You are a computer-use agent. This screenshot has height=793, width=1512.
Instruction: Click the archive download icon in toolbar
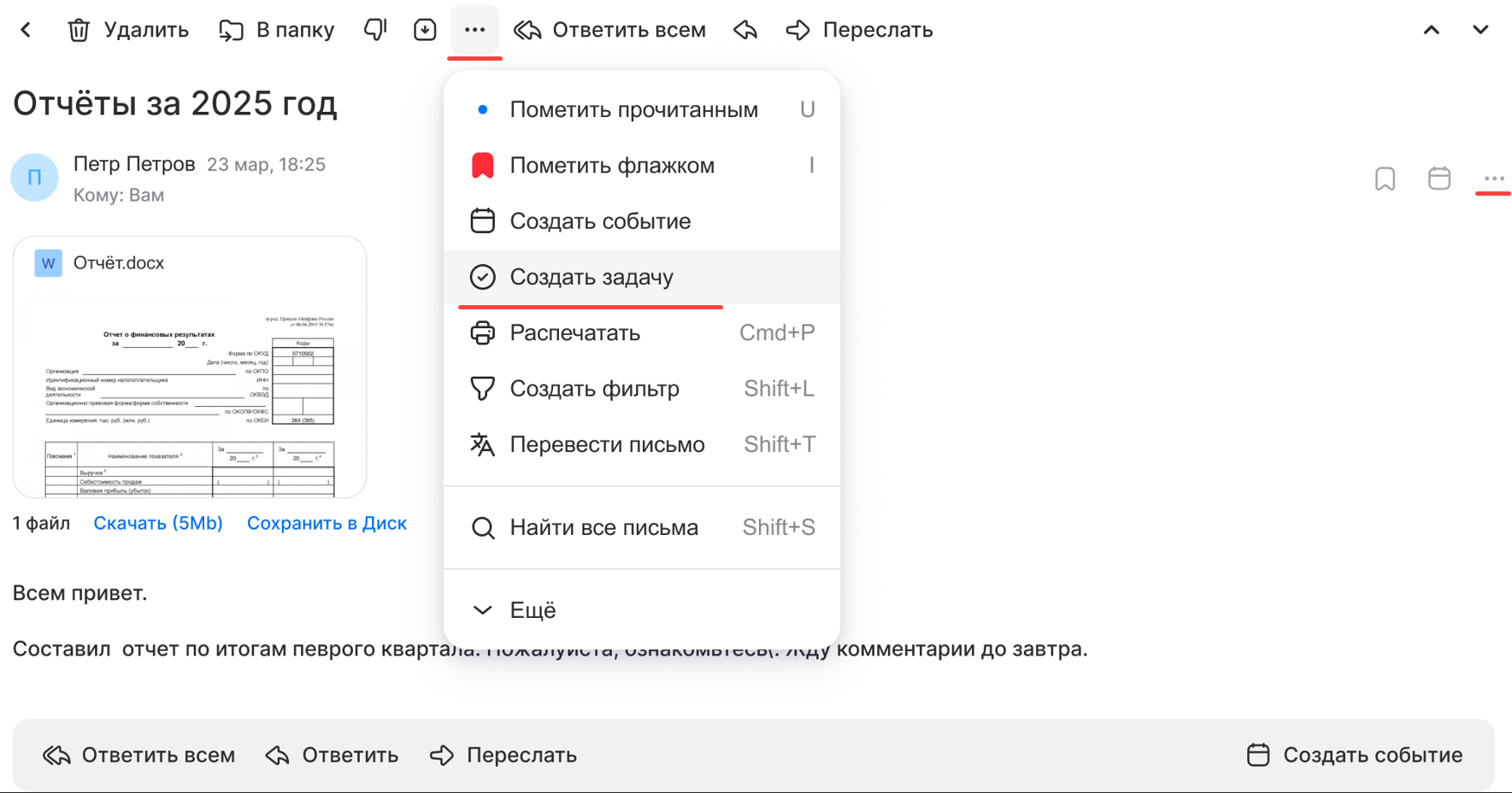pyautogui.click(x=425, y=30)
